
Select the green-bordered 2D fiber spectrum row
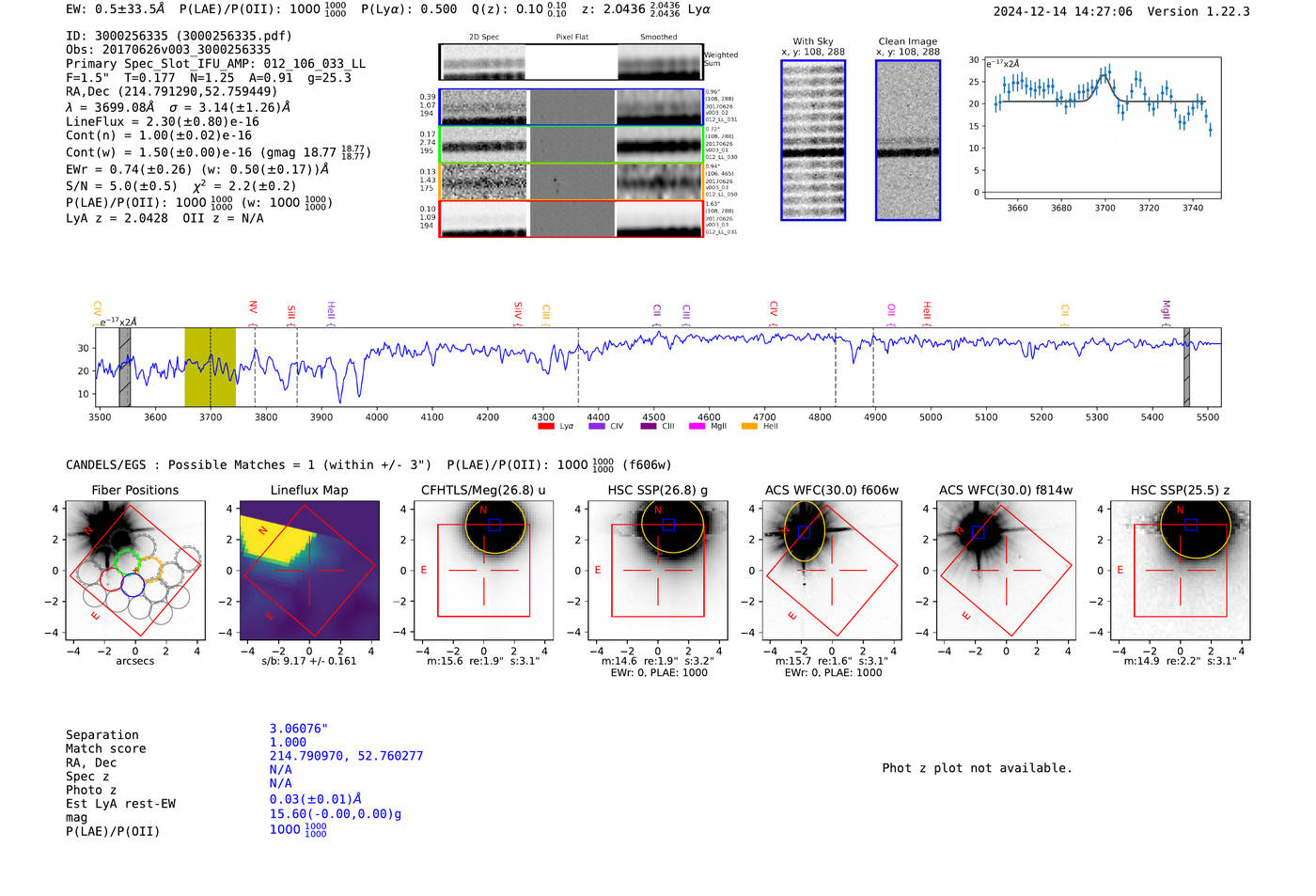point(571,145)
